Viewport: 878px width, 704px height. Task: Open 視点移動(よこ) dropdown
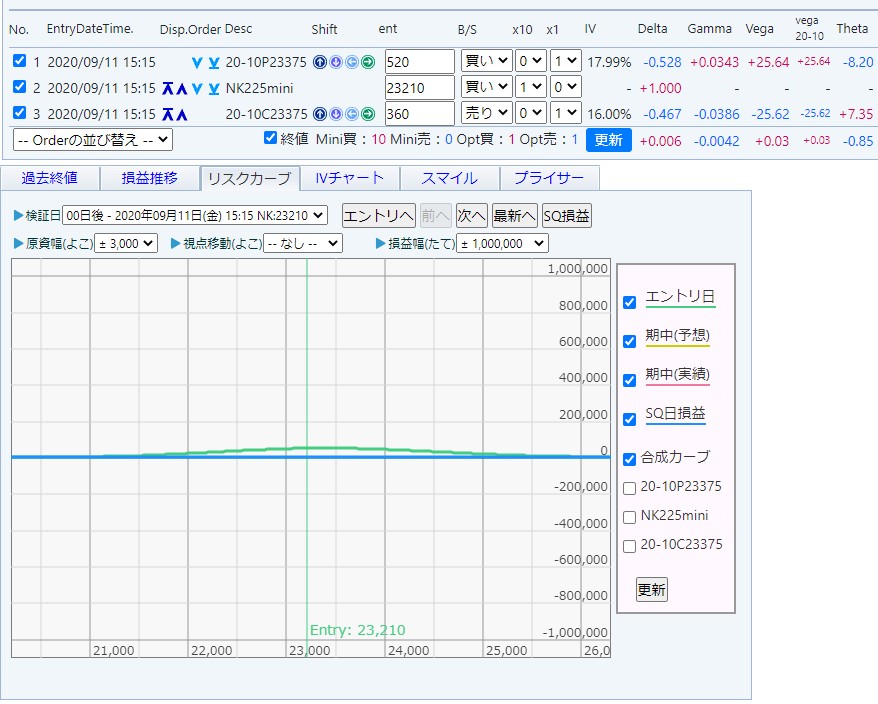(x=303, y=244)
